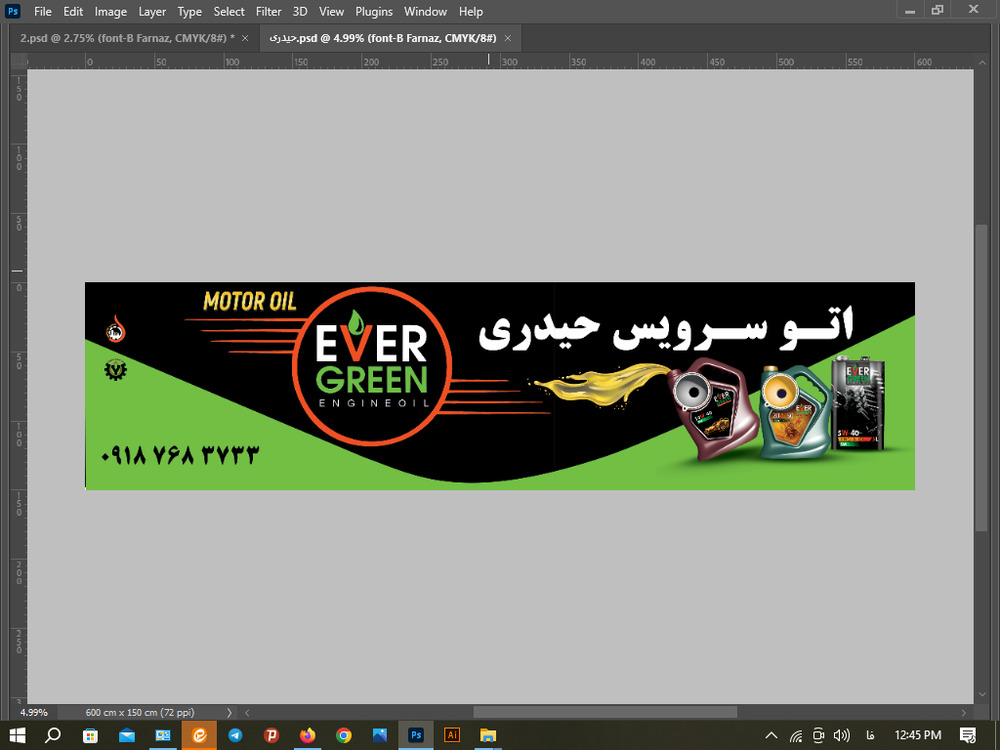The image size is (1000, 750).
Task: Click the vertical scrollbar up arrow
Action: point(982,62)
